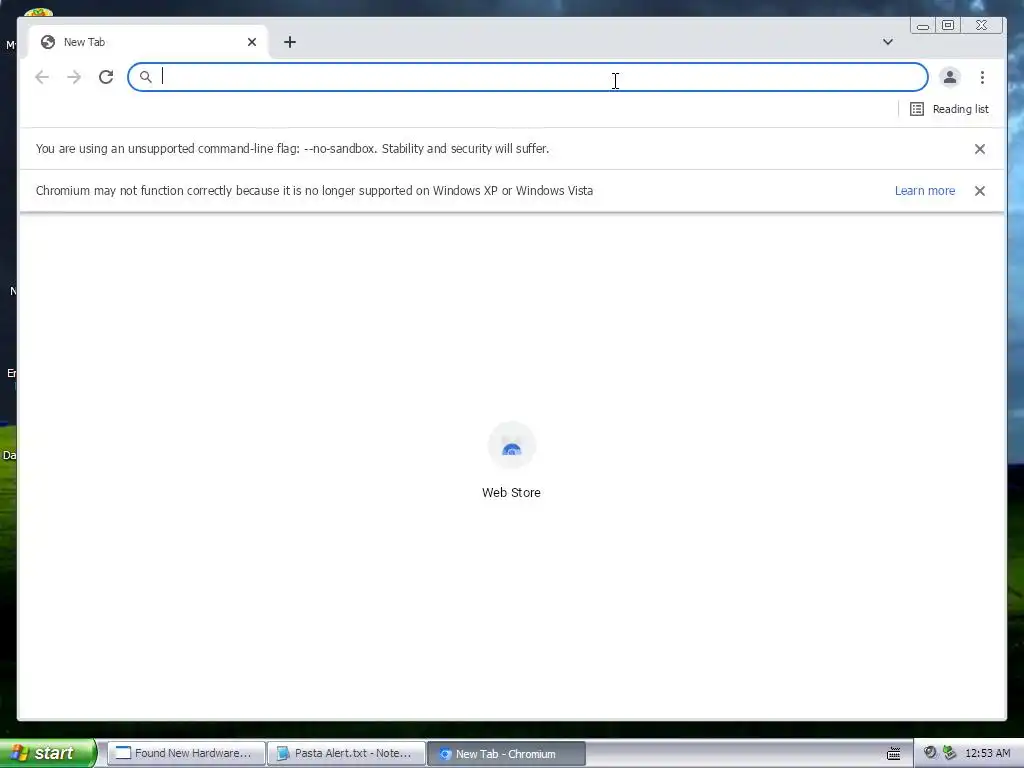Click the first system tray icon
Image resolution: width=1024 pixels, height=768 pixels.
[930, 753]
